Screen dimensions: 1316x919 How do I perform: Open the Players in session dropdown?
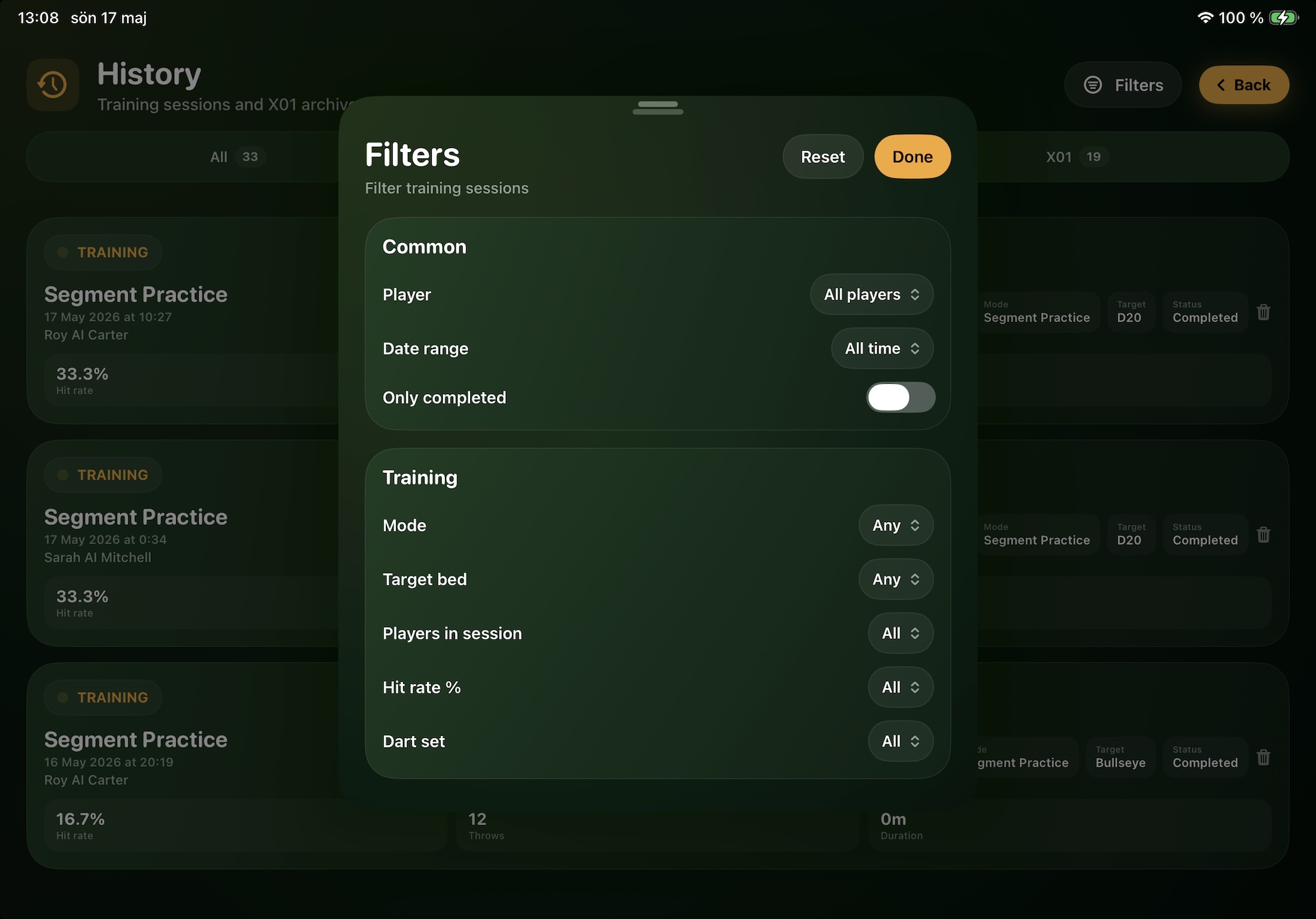click(x=901, y=633)
